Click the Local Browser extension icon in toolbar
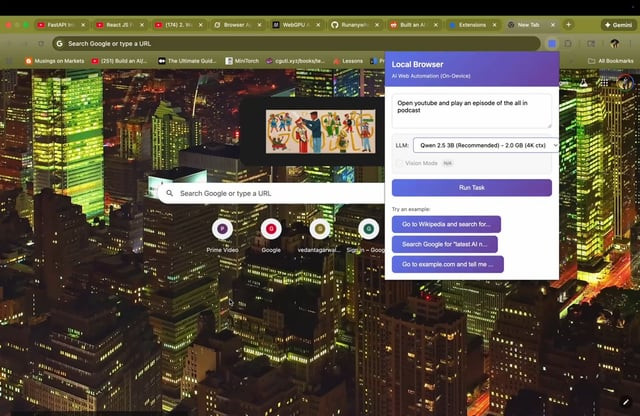 click(x=552, y=44)
